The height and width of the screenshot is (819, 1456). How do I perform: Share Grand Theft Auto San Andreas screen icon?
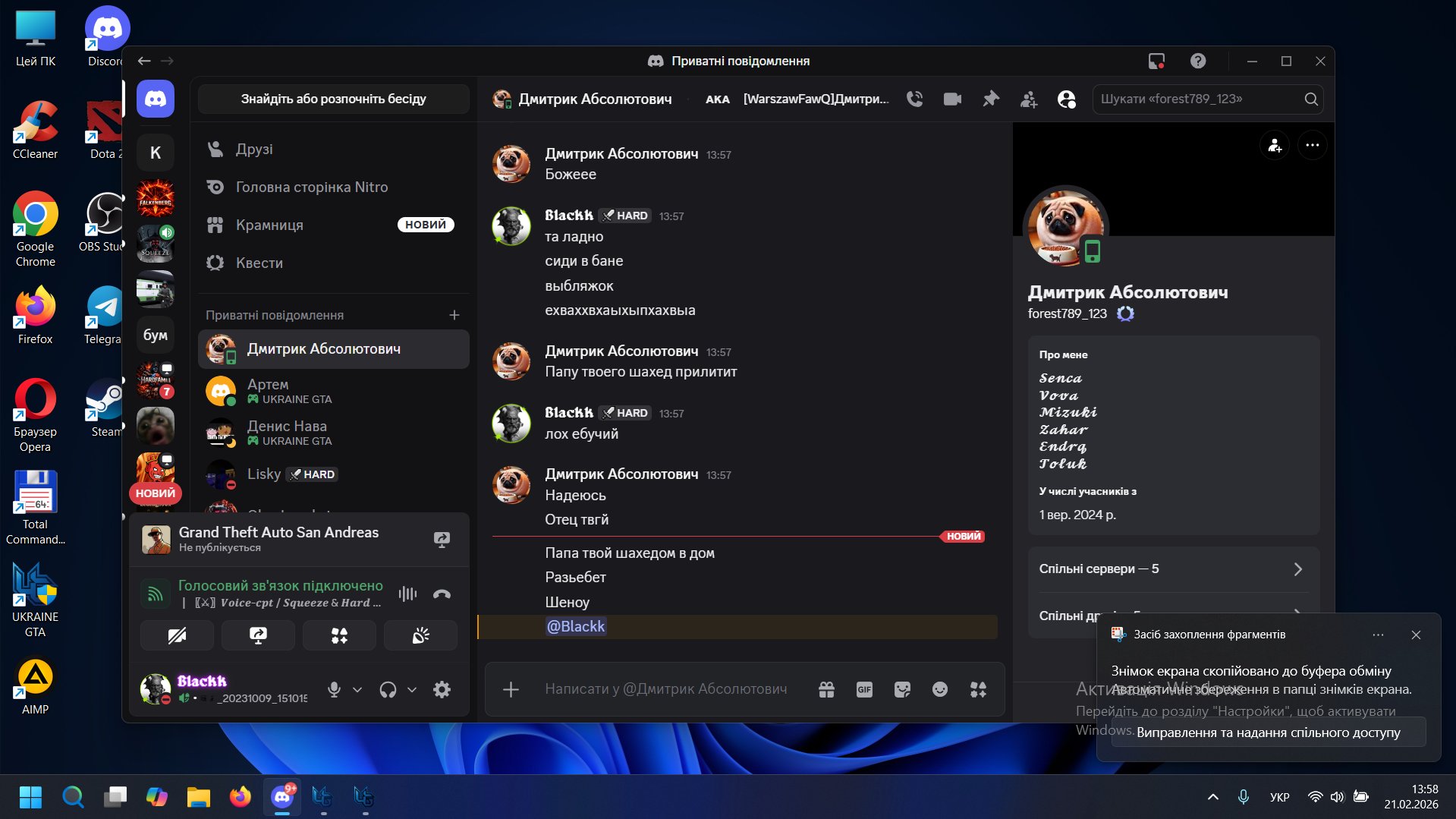click(442, 539)
